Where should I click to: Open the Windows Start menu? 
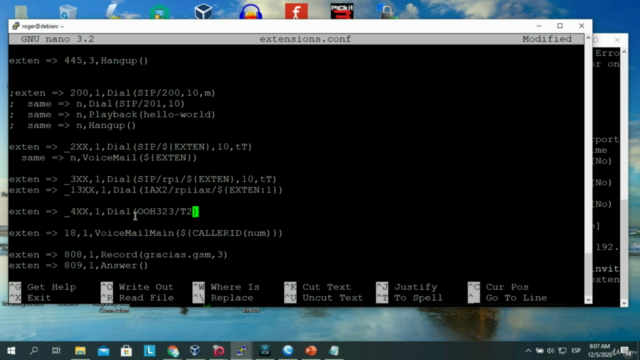click(x=11, y=351)
